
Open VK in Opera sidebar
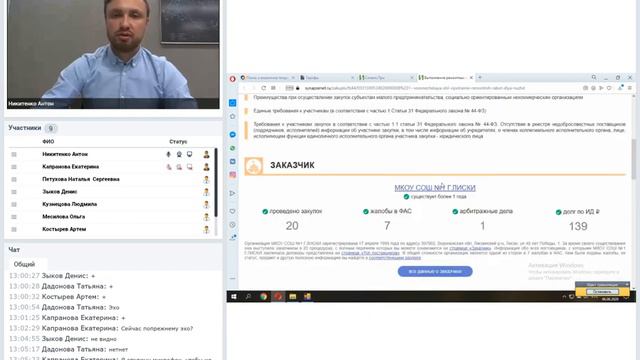pos(233,162)
